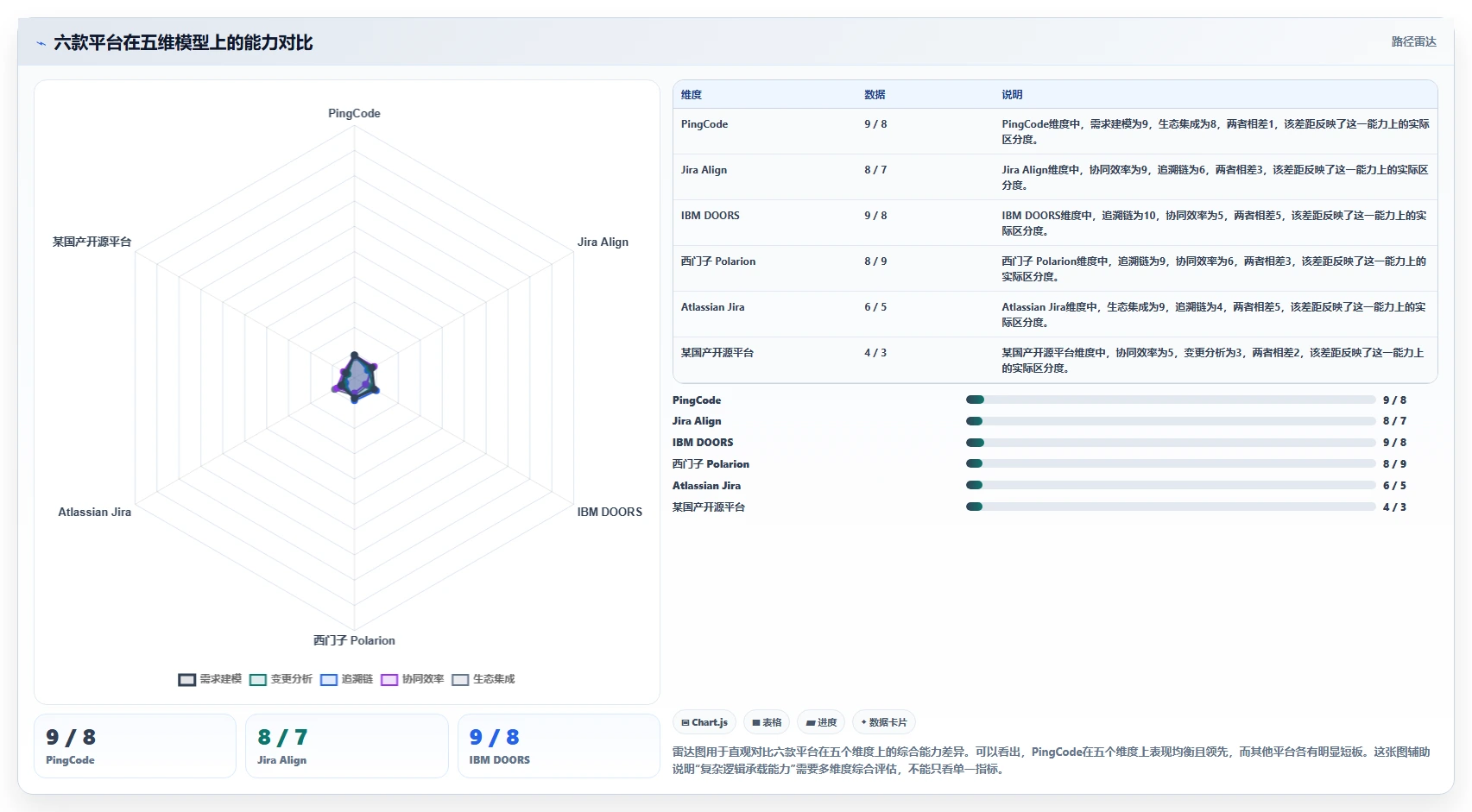
Task: Click the 六款平台在五维模型上的能力对比 heading
Action: pos(183,42)
